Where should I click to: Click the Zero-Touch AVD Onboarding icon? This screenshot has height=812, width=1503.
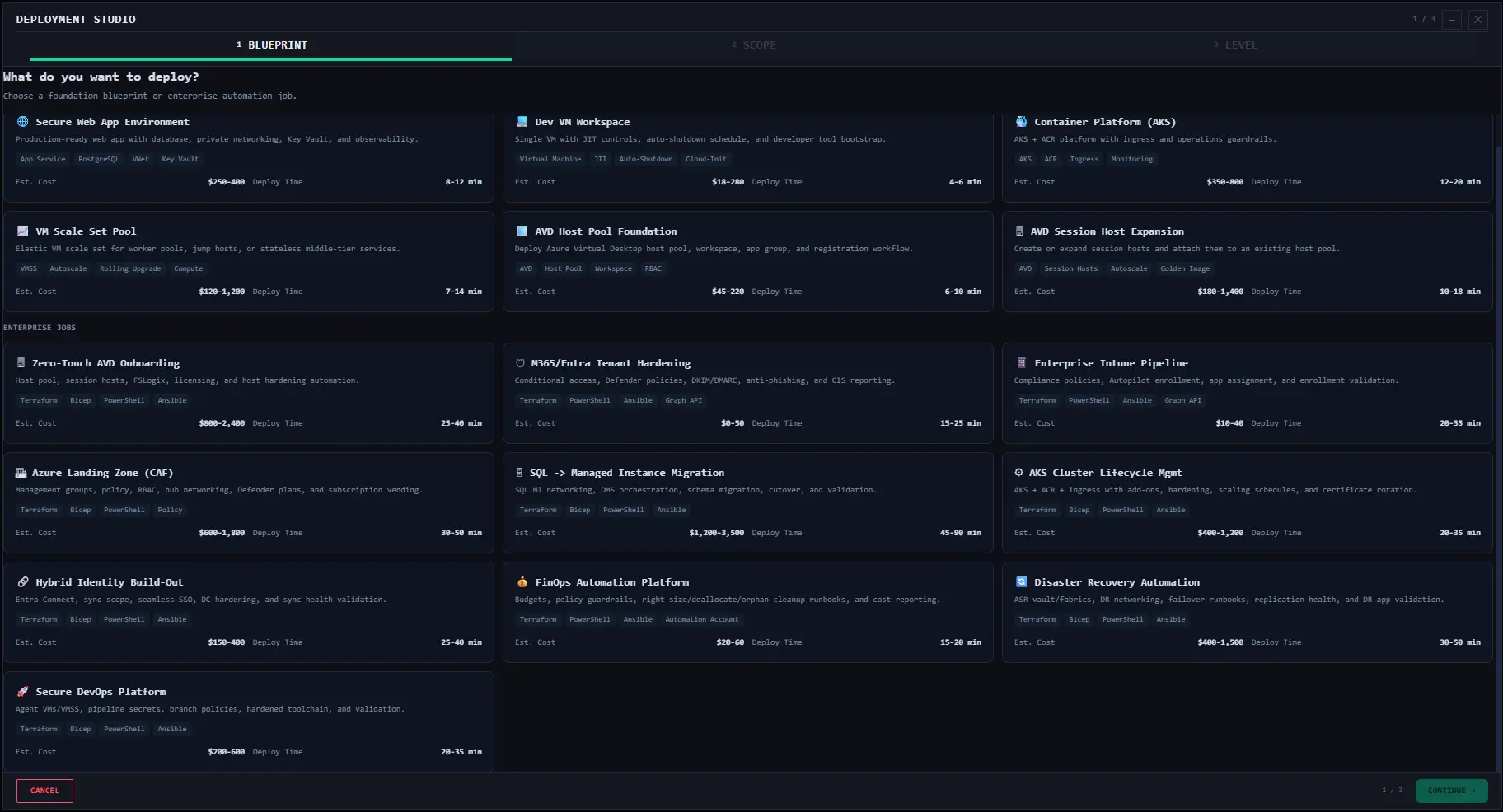[x=21, y=363]
